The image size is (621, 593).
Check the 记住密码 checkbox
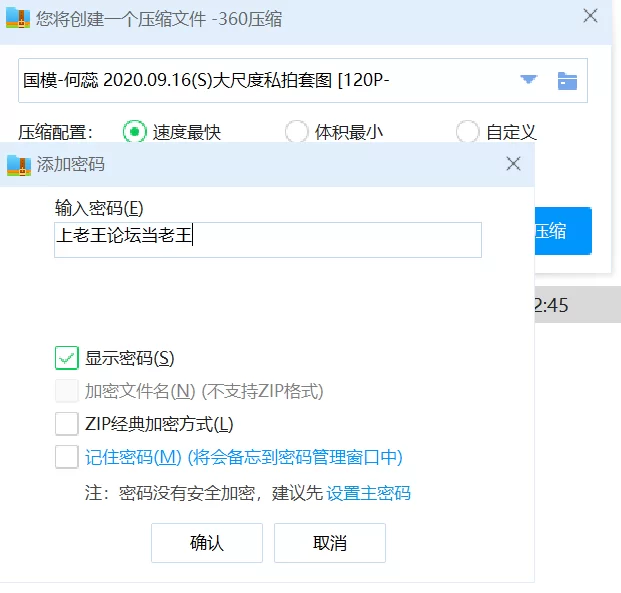click(67, 457)
